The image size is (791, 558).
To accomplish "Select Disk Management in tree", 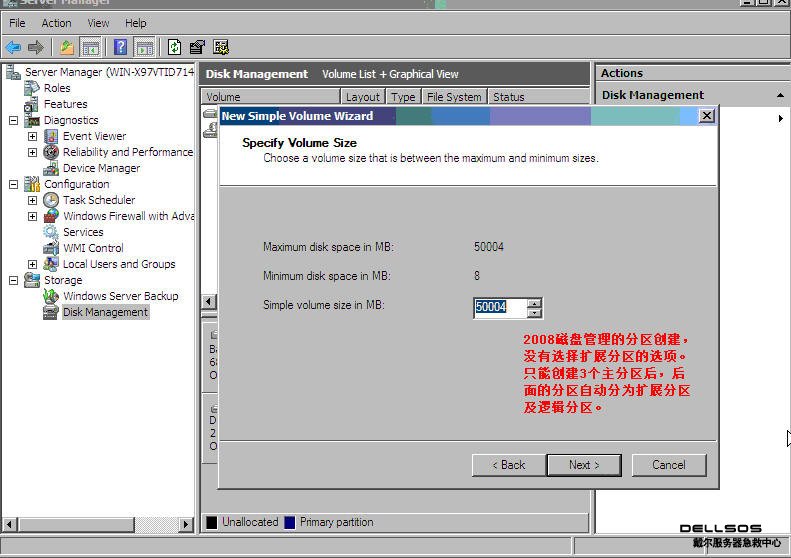I will [x=105, y=312].
